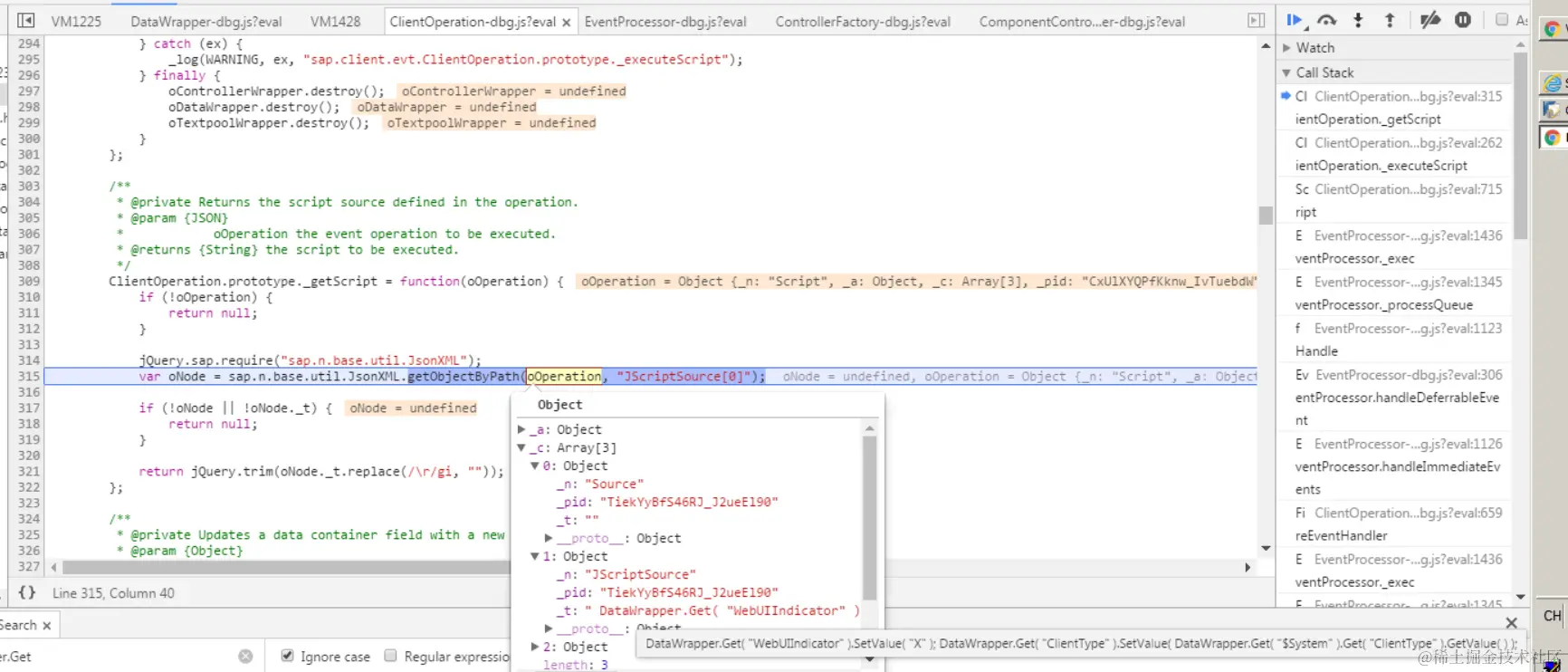This screenshot has height=672, width=1568.
Task: Show the file navigator pane
Action: 26,20
